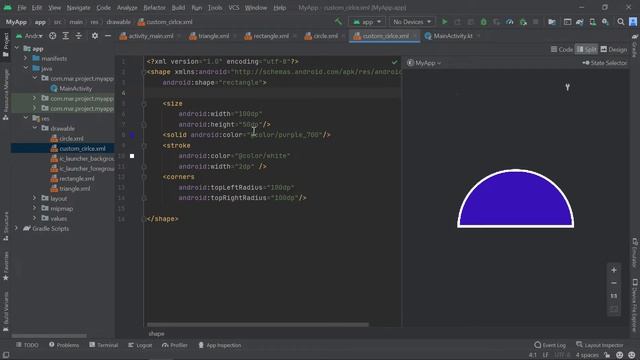Open project panel settings gear
This screenshot has width=640, height=360.
click(x=95, y=36)
